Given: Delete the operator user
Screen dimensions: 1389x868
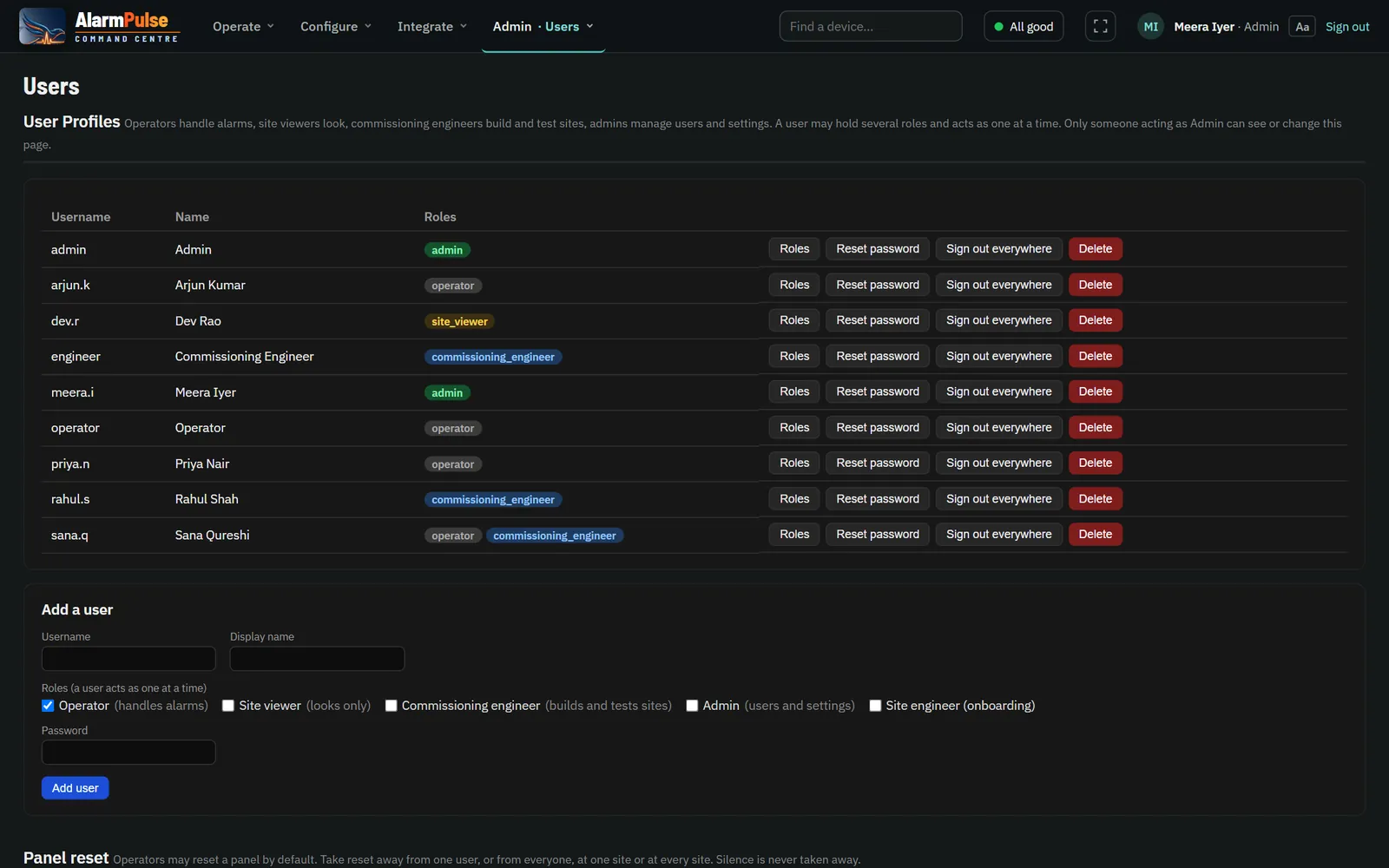Looking at the screenshot, I should (1095, 427).
